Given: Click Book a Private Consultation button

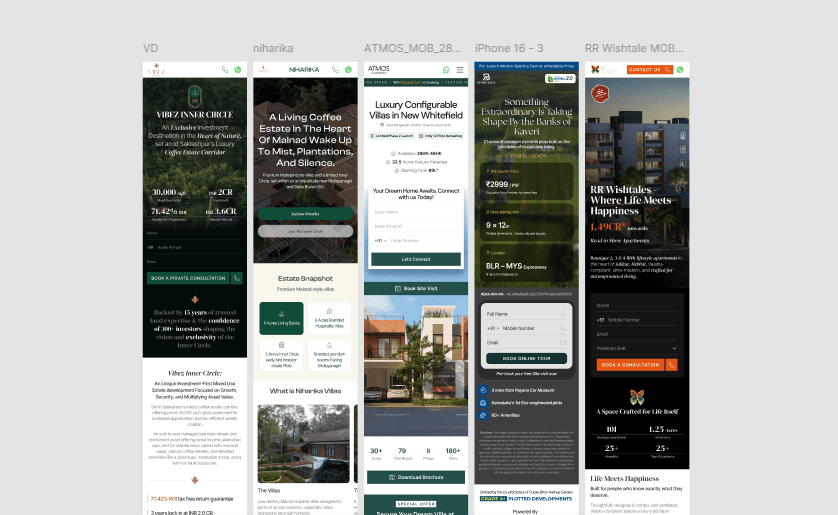Looking at the screenshot, I should [188, 278].
